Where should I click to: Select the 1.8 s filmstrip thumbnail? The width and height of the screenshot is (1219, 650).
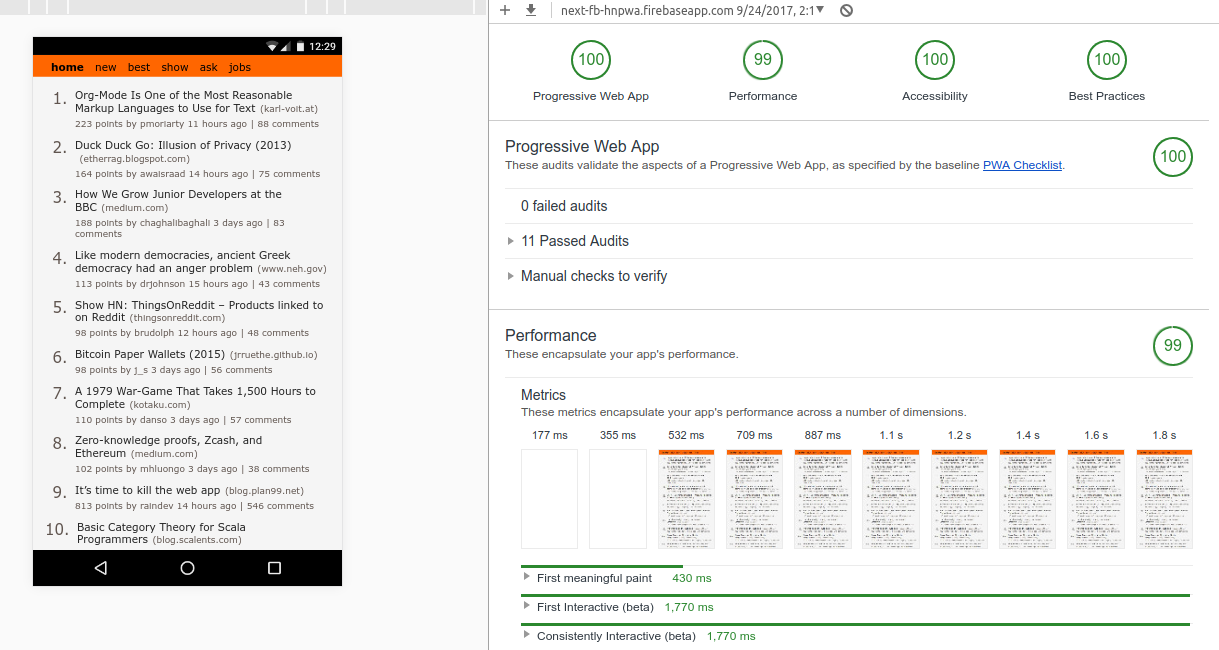click(x=1164, y=499)
